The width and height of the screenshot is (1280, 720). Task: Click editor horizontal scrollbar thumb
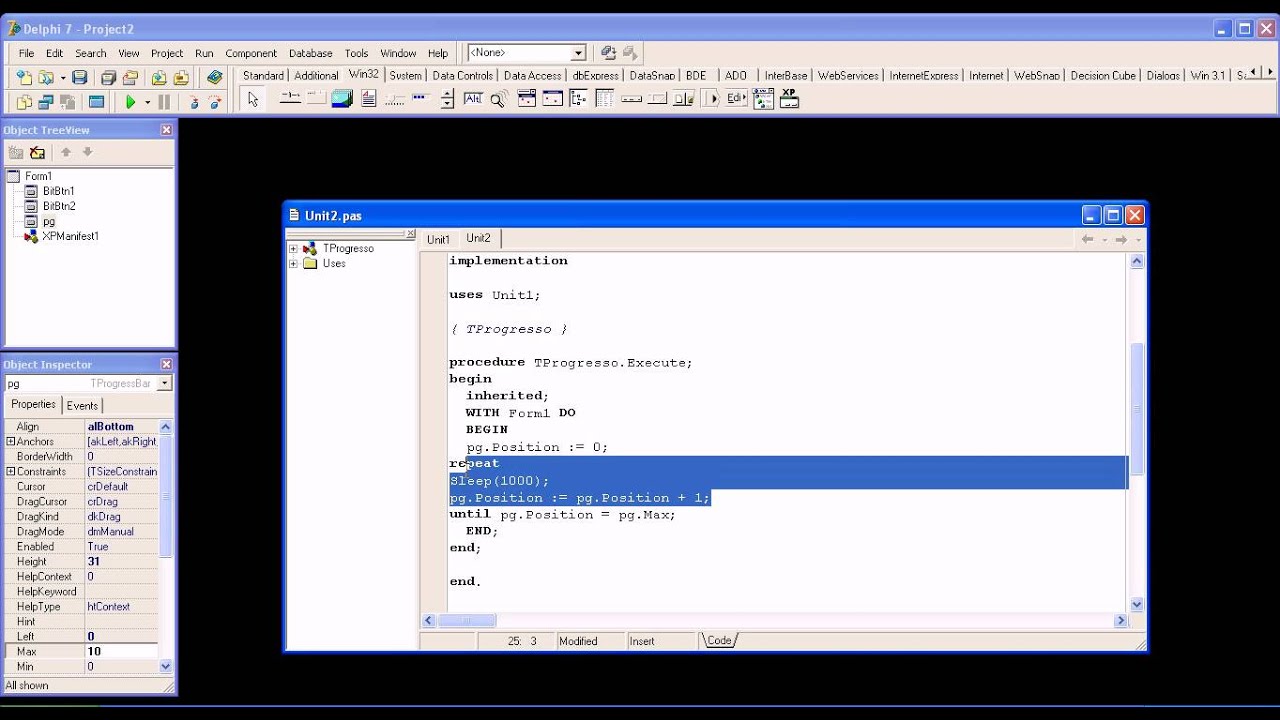[466, 621]
